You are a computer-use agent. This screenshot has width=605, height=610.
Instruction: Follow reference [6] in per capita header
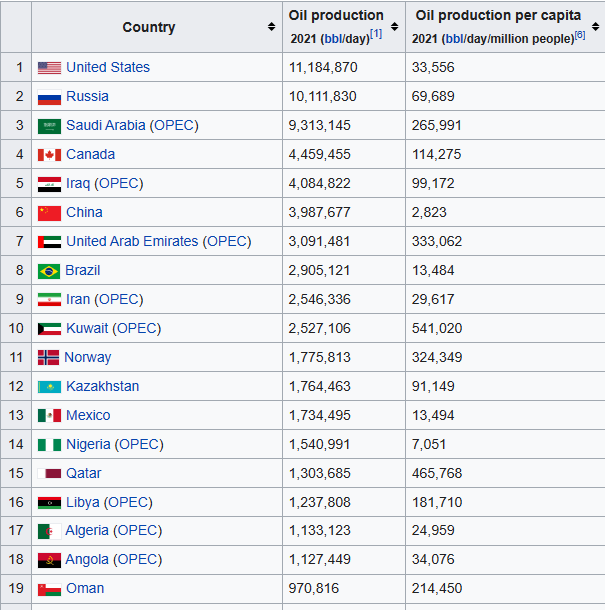pyautogui.click(x=579, y=34)
